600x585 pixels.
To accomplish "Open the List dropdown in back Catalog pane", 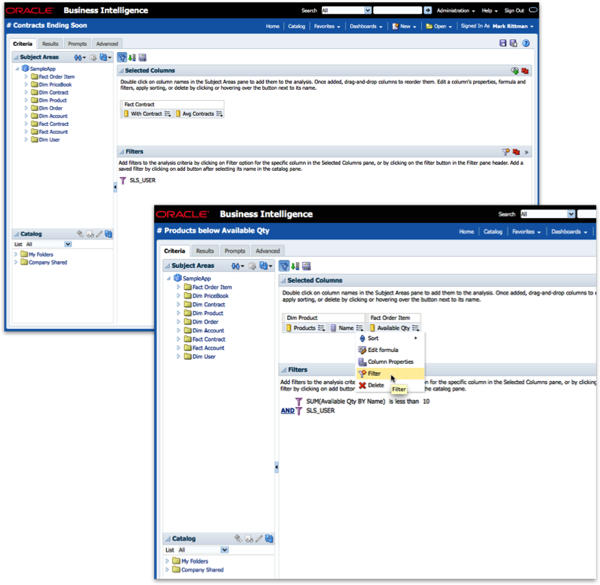I will coord(68,244).
